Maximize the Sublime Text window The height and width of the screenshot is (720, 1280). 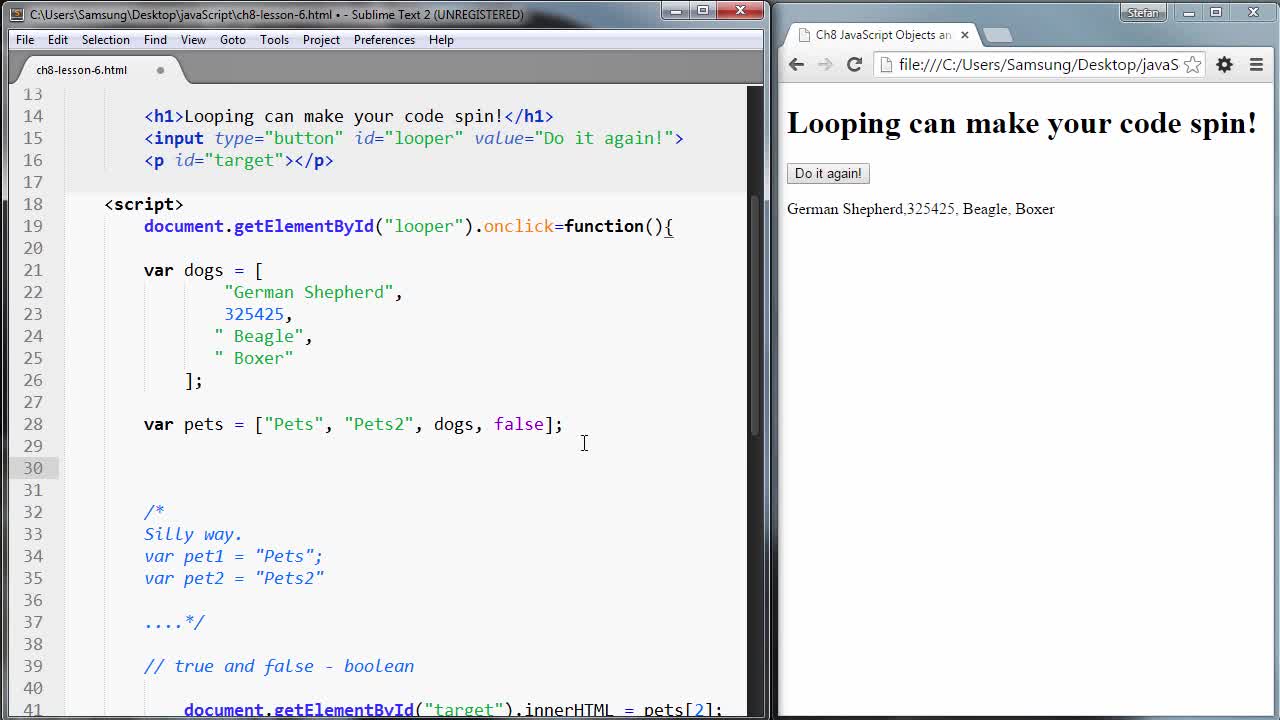702,11
